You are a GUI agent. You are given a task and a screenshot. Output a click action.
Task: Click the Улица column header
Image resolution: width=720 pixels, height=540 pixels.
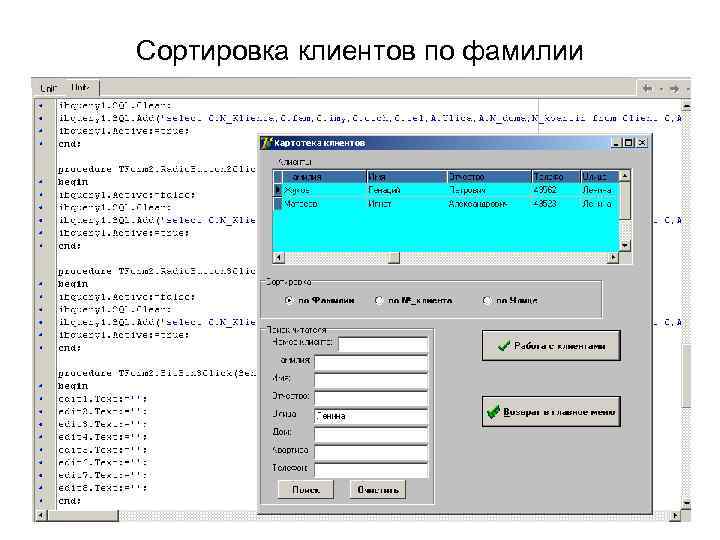(x=600, y=177)
